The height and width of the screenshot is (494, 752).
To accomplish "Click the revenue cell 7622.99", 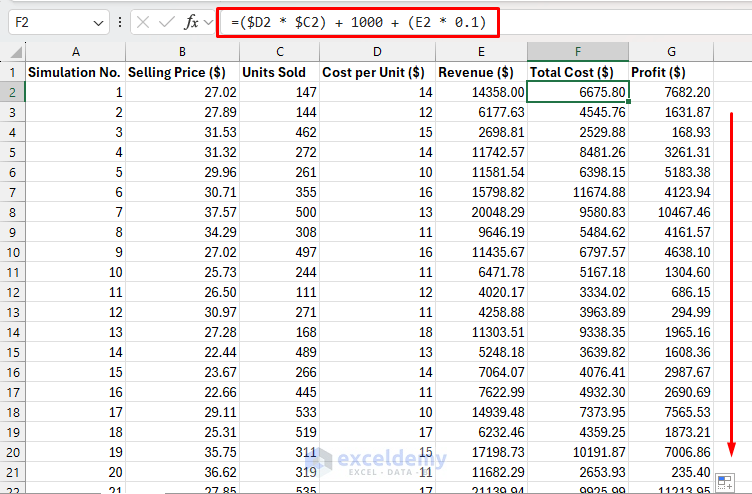I will 481,392.
